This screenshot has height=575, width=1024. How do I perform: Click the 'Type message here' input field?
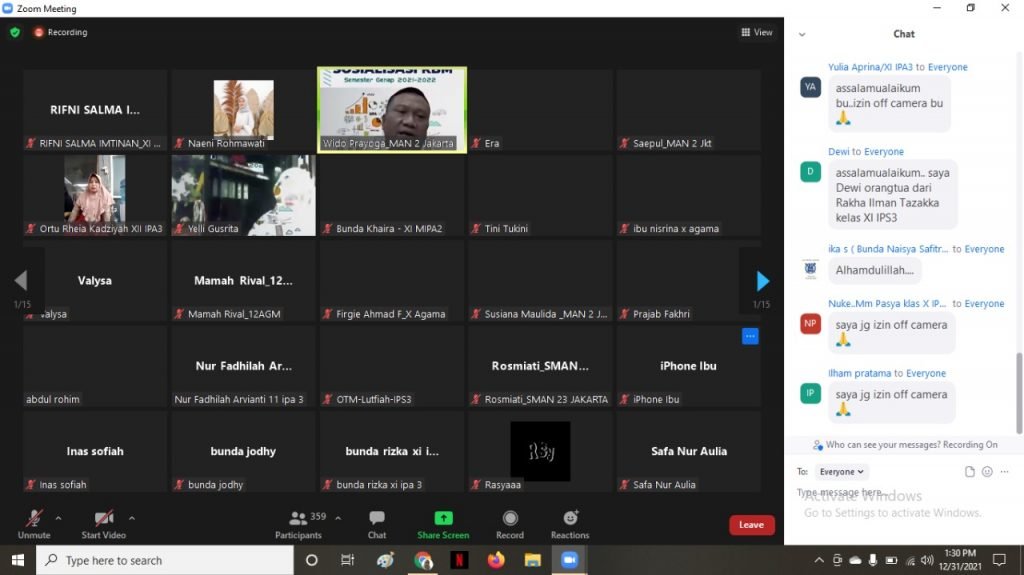880,493
